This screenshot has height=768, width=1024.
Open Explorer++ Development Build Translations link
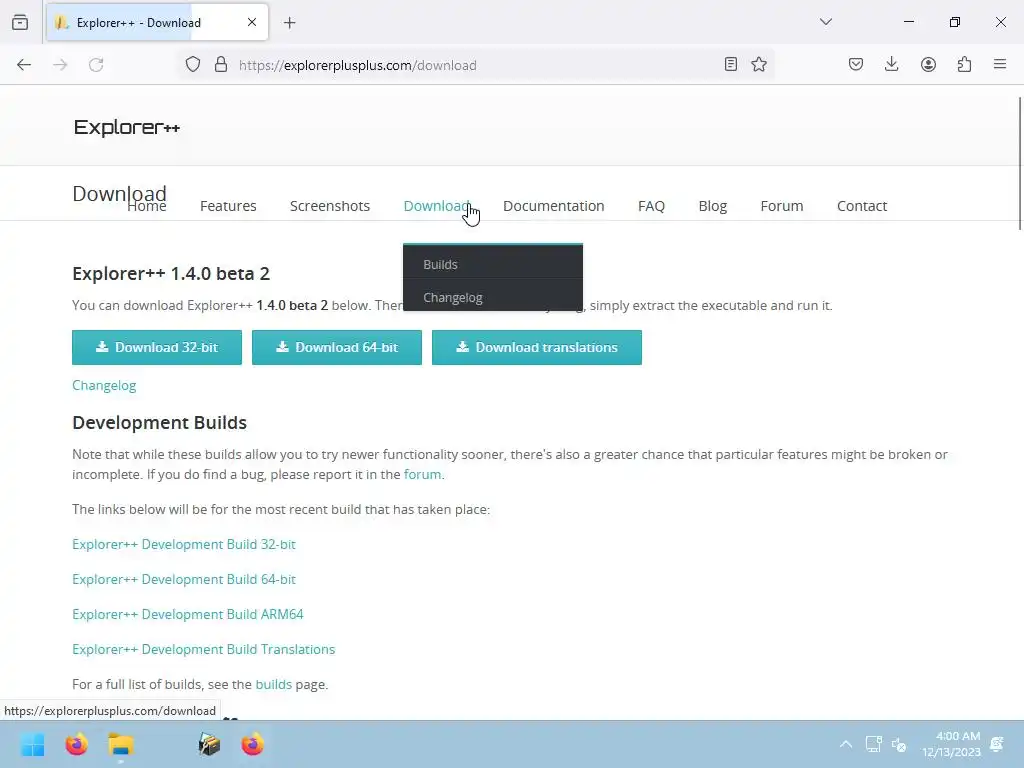tap(203, 649)
